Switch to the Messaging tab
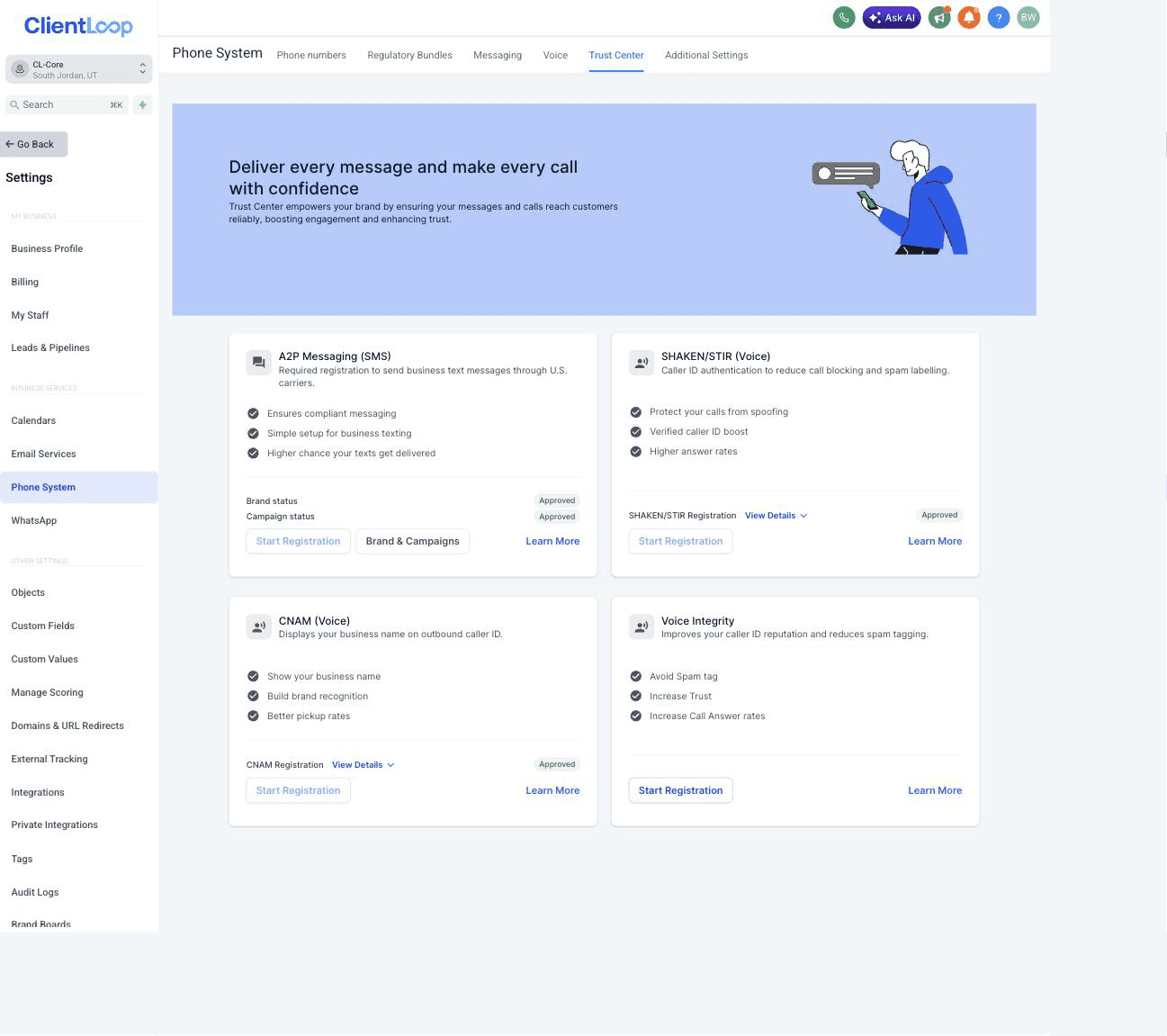This screenshot has width=1167, height=1036. coord(498,55)
